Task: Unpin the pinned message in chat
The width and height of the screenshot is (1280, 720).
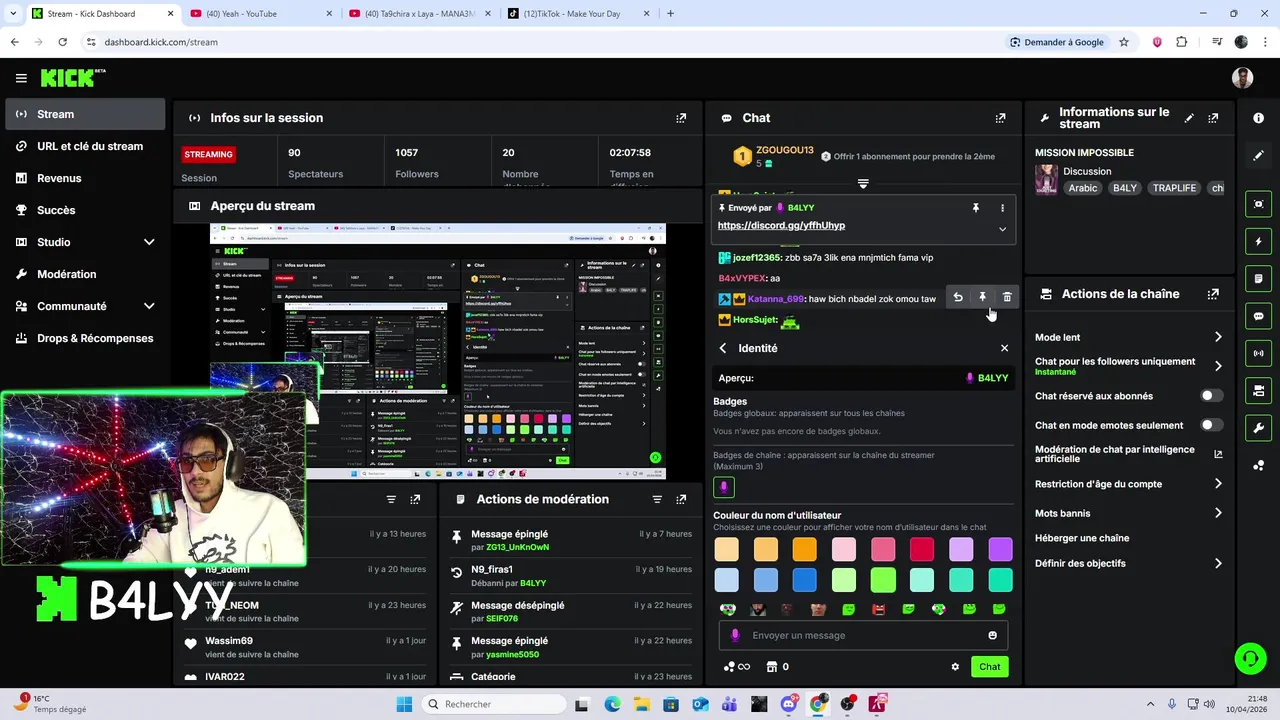Action: (975, 208)
